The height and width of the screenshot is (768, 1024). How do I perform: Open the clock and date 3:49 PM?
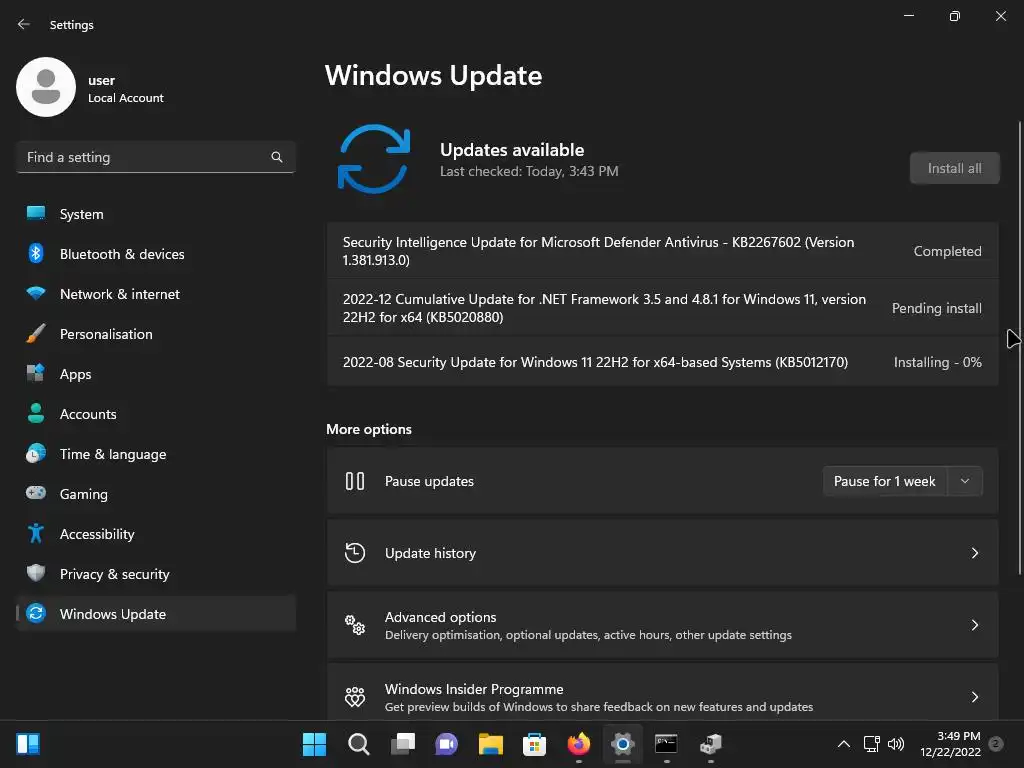[x=950, y=744]
